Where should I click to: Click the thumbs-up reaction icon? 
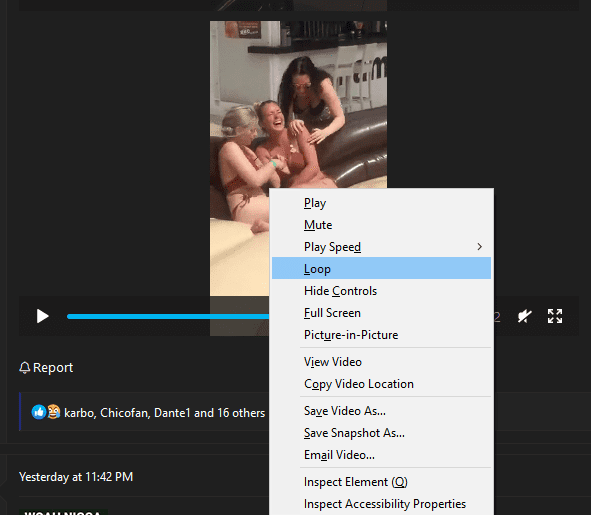pyautogui.click(x=38, y=412)
